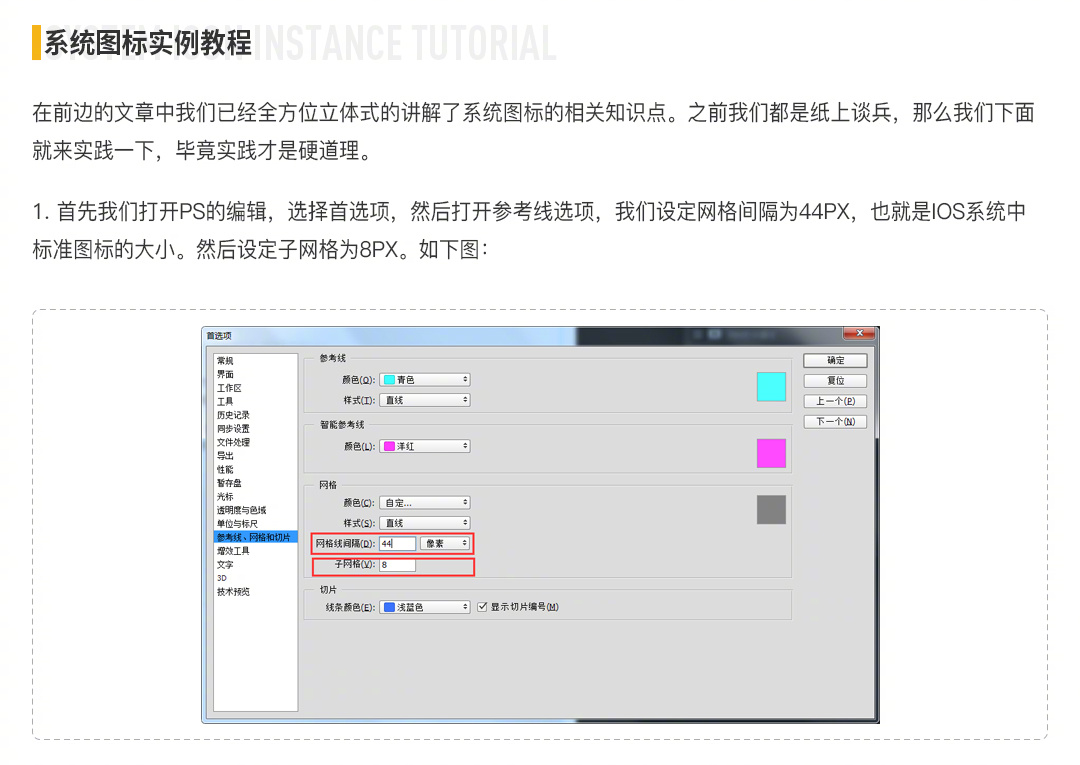Go to the 下一个 preferences page

(834, 421)
